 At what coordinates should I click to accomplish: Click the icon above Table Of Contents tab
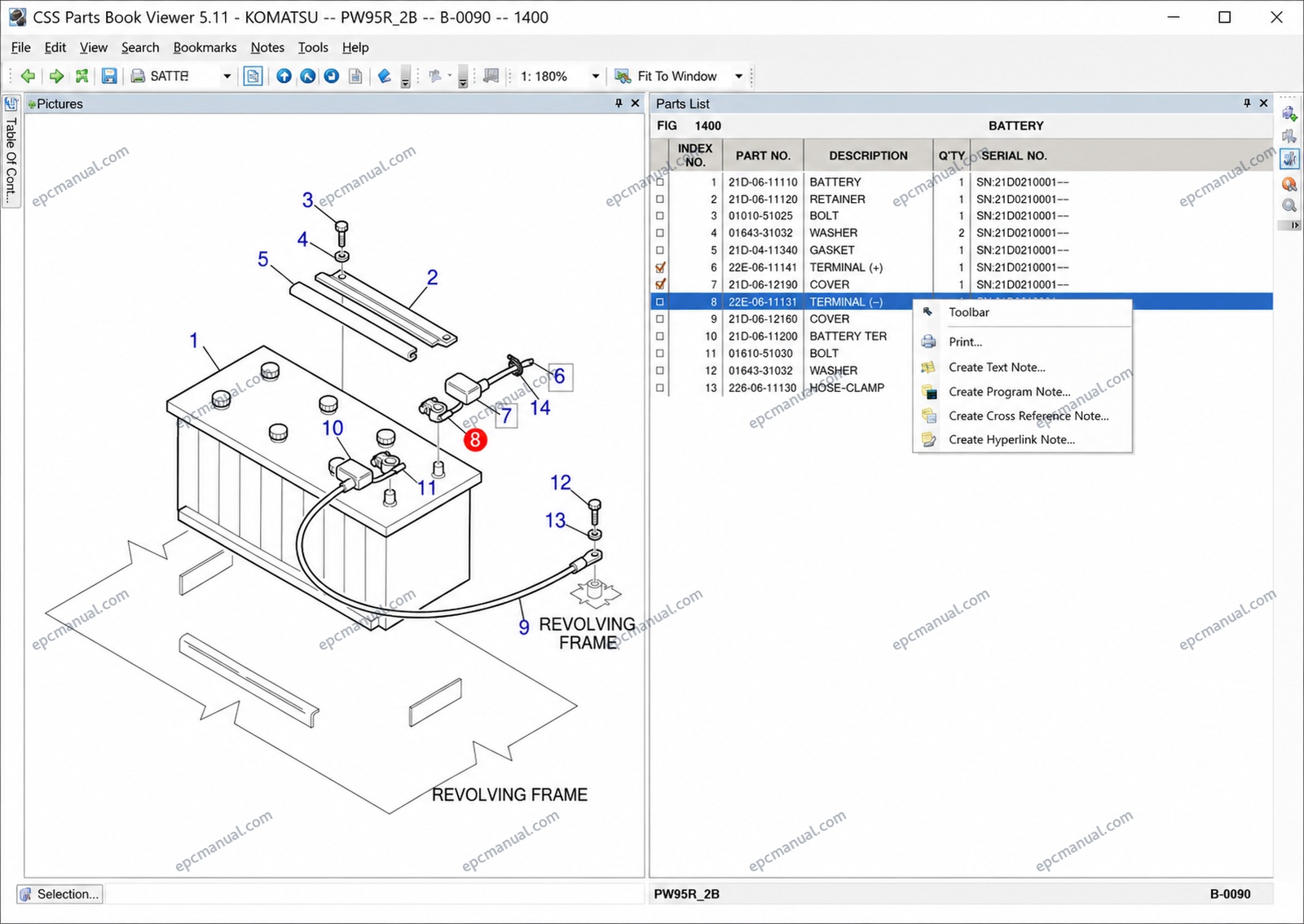click(11, 103)
